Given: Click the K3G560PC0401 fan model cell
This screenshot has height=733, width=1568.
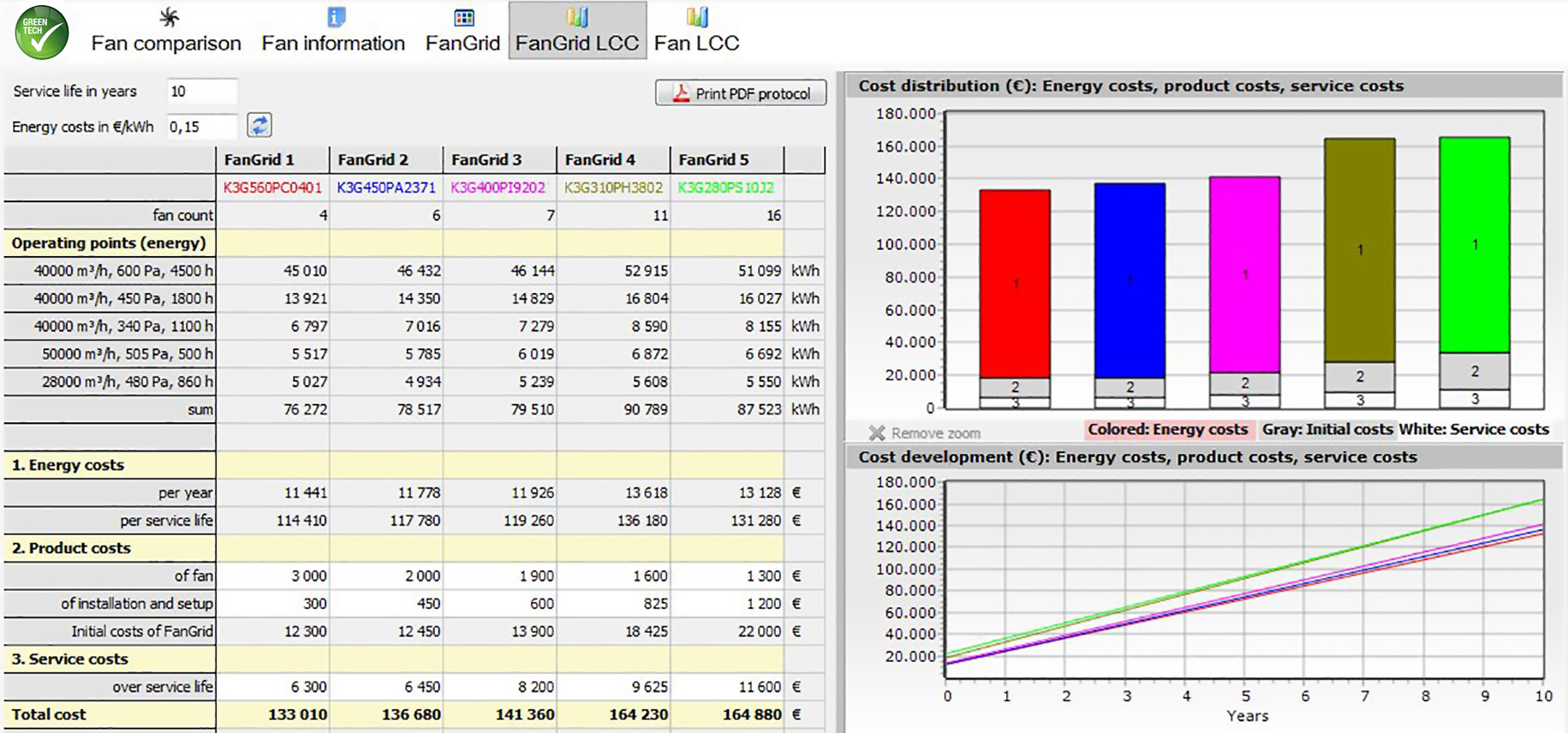Looking at the screenshot, I should tap(272, 188).
